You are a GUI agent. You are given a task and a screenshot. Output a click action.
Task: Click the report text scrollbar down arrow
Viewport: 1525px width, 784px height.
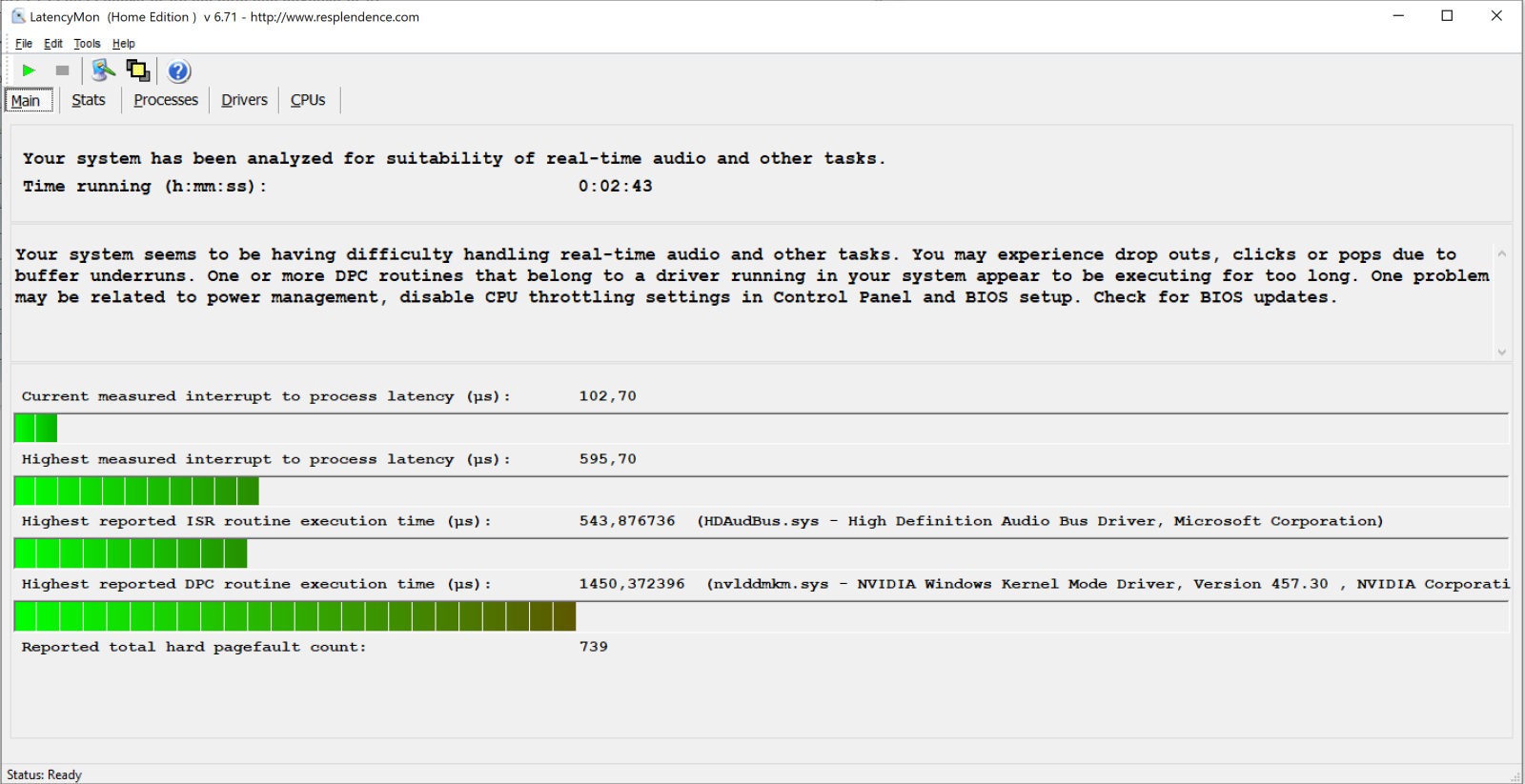pyautogui.click(x=1502, y=352)
